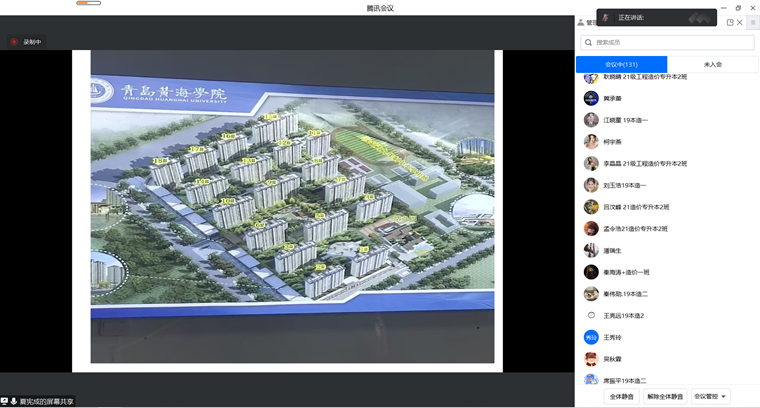Click the 管理 member management header icon
This screenshot has height=408, width=760.
pos(581,22)
